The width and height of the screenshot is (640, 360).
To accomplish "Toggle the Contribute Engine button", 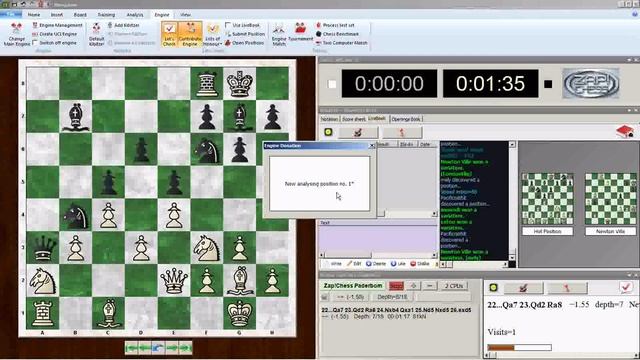I will (x=190, y=34).
